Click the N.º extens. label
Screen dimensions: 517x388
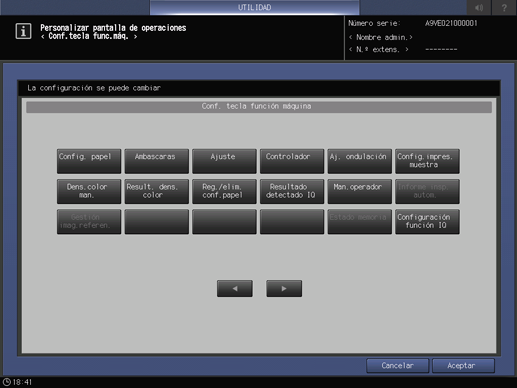[378, 50]
